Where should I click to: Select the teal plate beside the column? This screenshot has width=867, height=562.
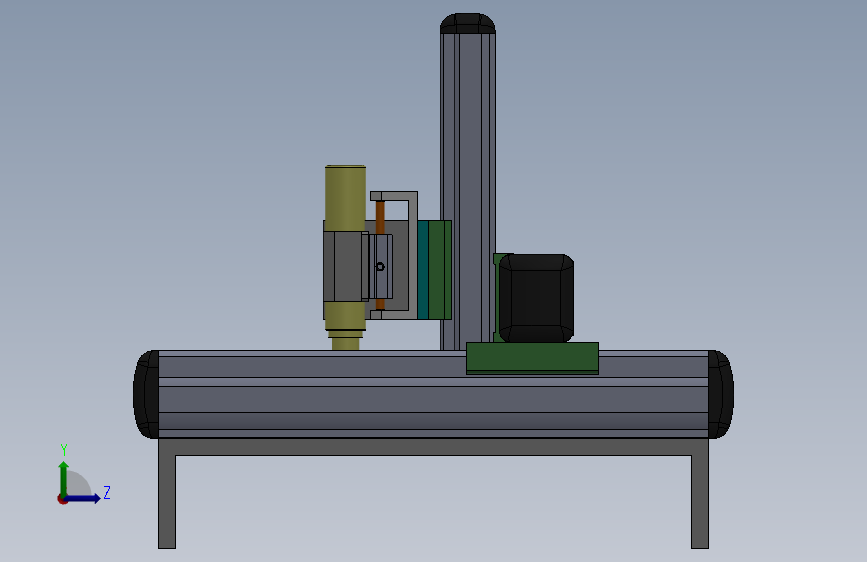423,270
